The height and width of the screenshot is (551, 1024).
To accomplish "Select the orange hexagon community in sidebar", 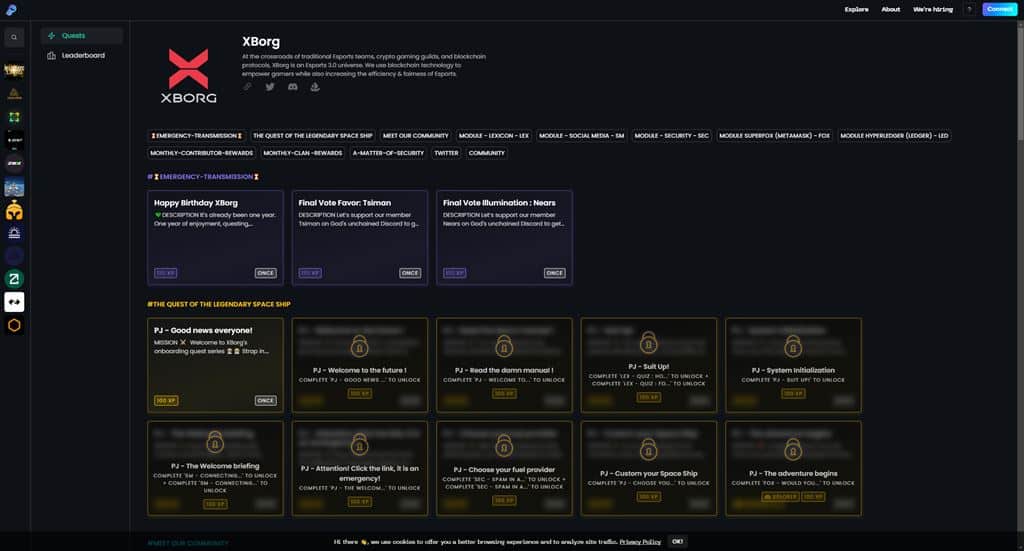I will pyautogui.click(x=14, y=325).
